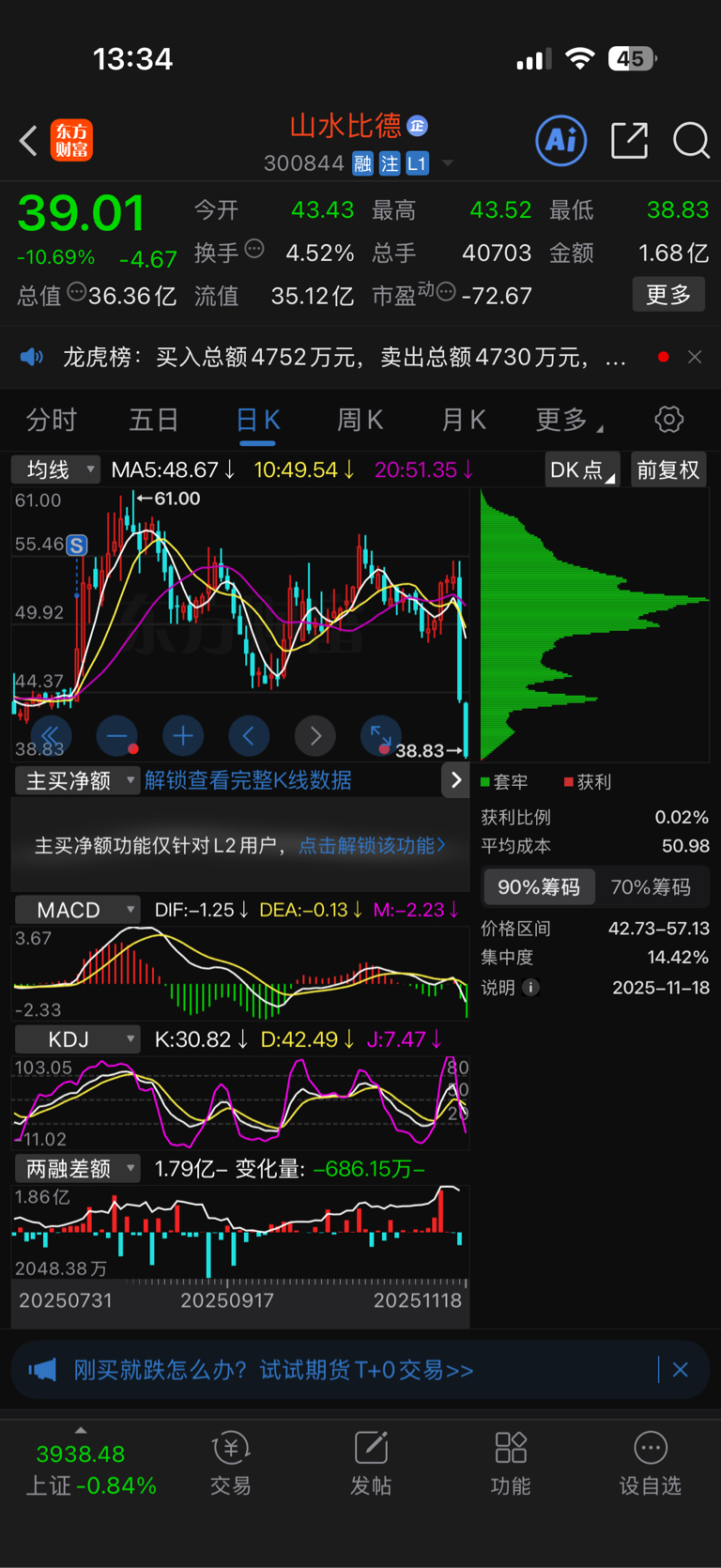Open 发帖 post button
The width and height of the screenshot is (721, 1568).
tap(371, 1463)
